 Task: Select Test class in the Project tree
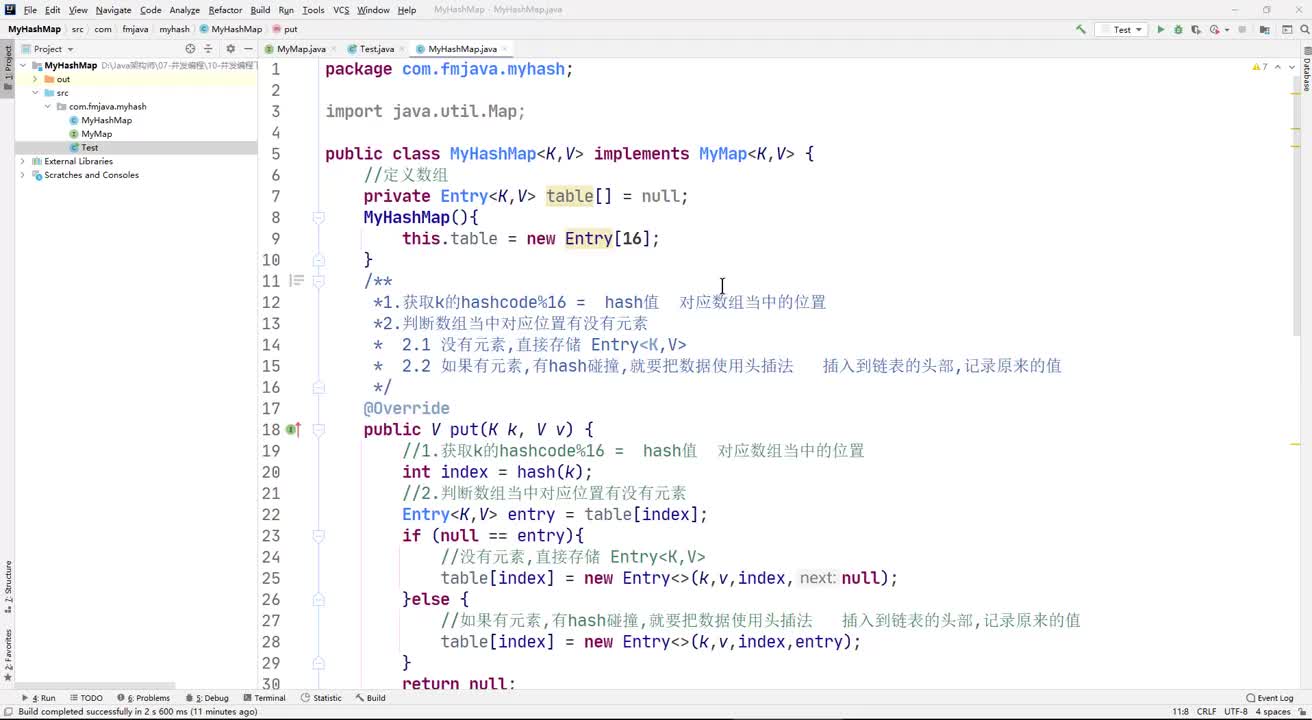click(89, 148)
